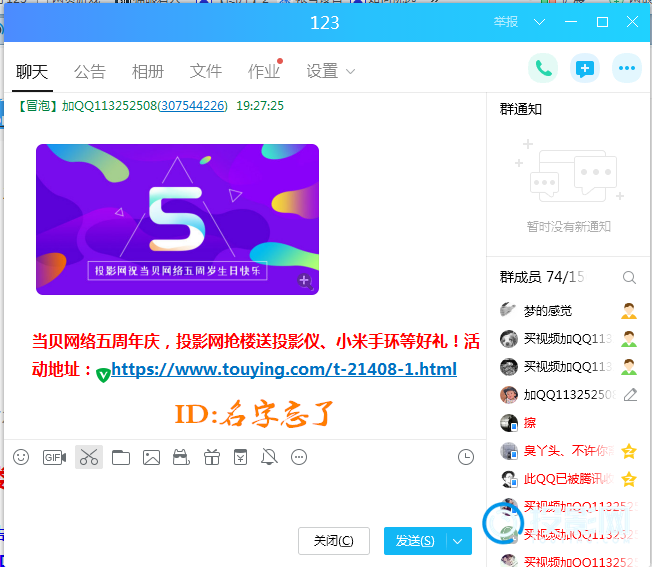Click the owner badge beside 梦的感觉
Image resolution: width=652 pixels, height=567 pixels.
pyautogui.click(x=629, y=311)
